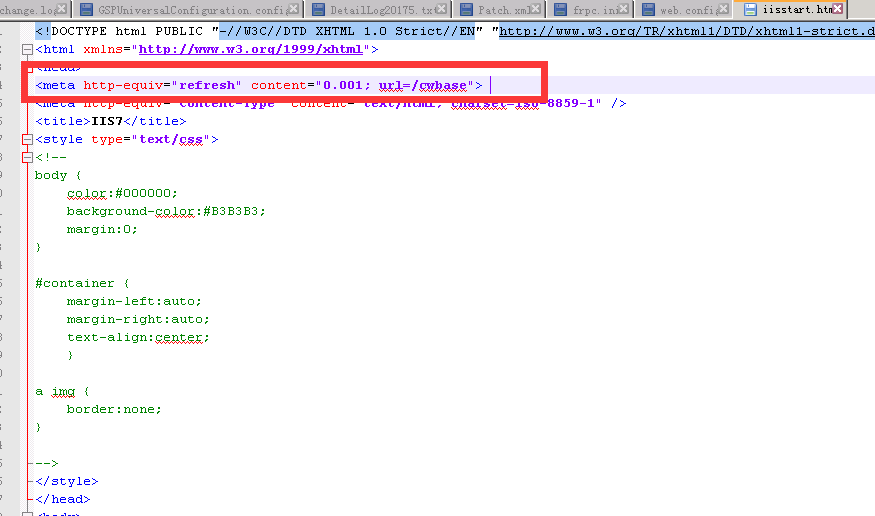Click the save-state icon on the iisstart.htm tab
This screenshot has width=875, height=516.
(x=749, y=10)
